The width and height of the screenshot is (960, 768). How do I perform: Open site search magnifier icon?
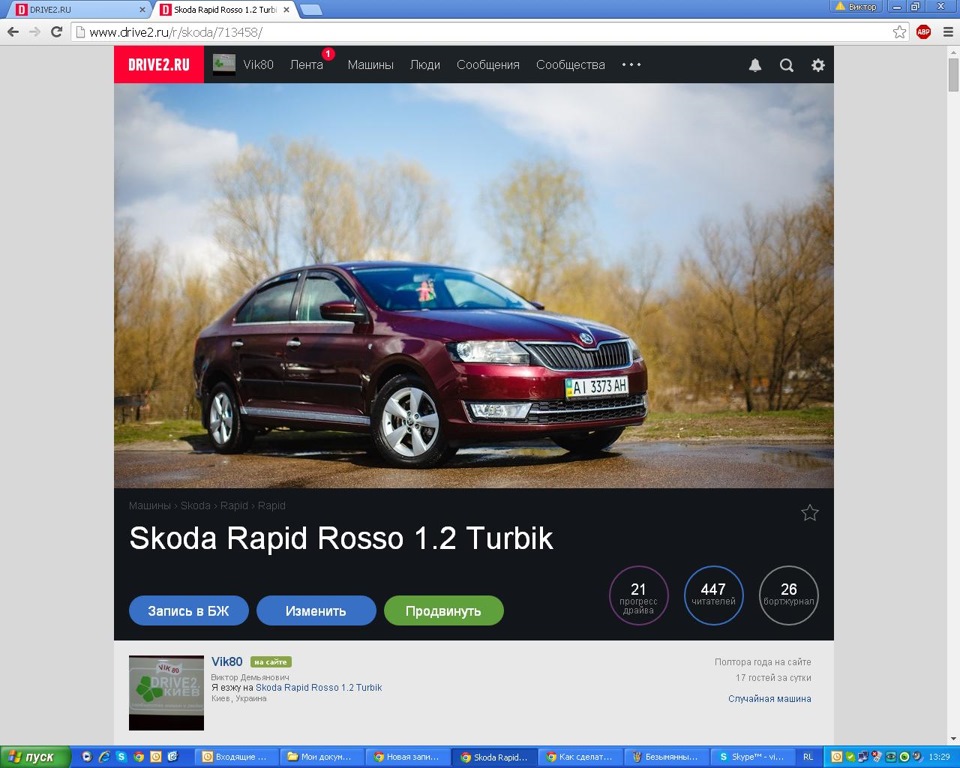pos(787,65)
